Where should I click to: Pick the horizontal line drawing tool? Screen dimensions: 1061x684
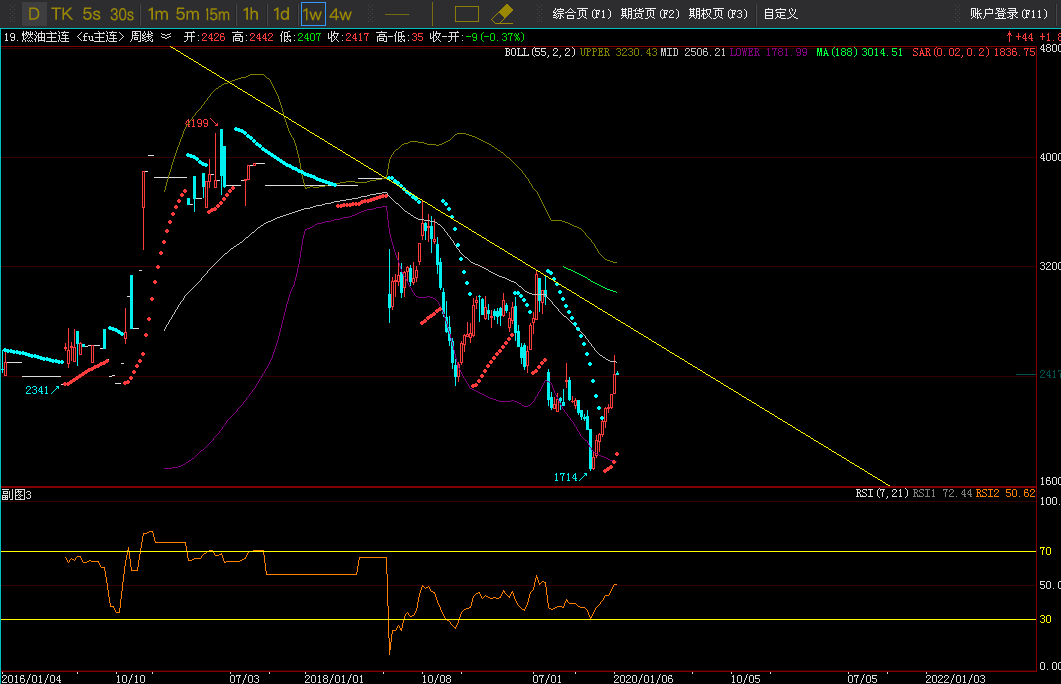coord(397,14)
